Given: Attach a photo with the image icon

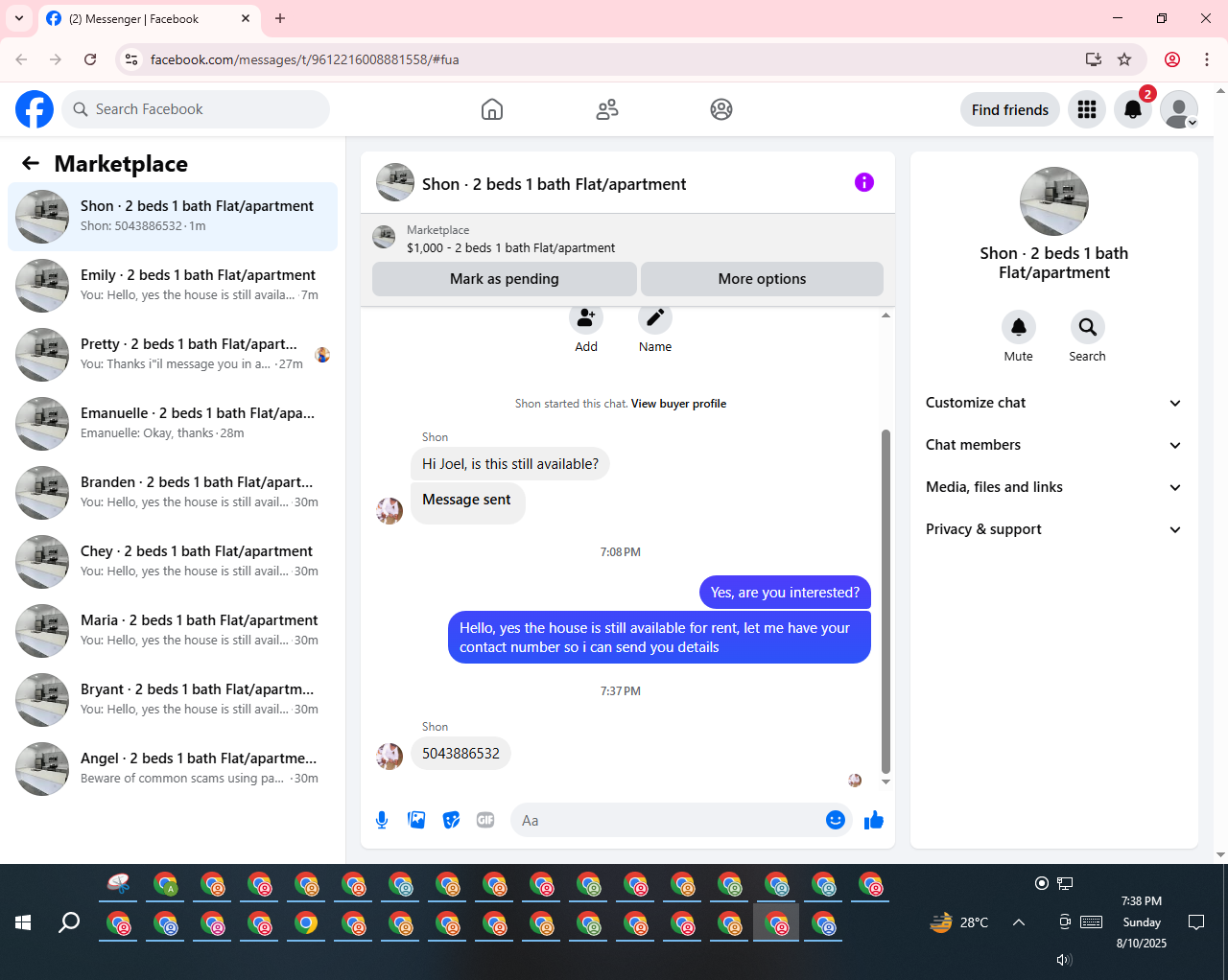Looking at the screenshot, I should [x=416, y=820].
